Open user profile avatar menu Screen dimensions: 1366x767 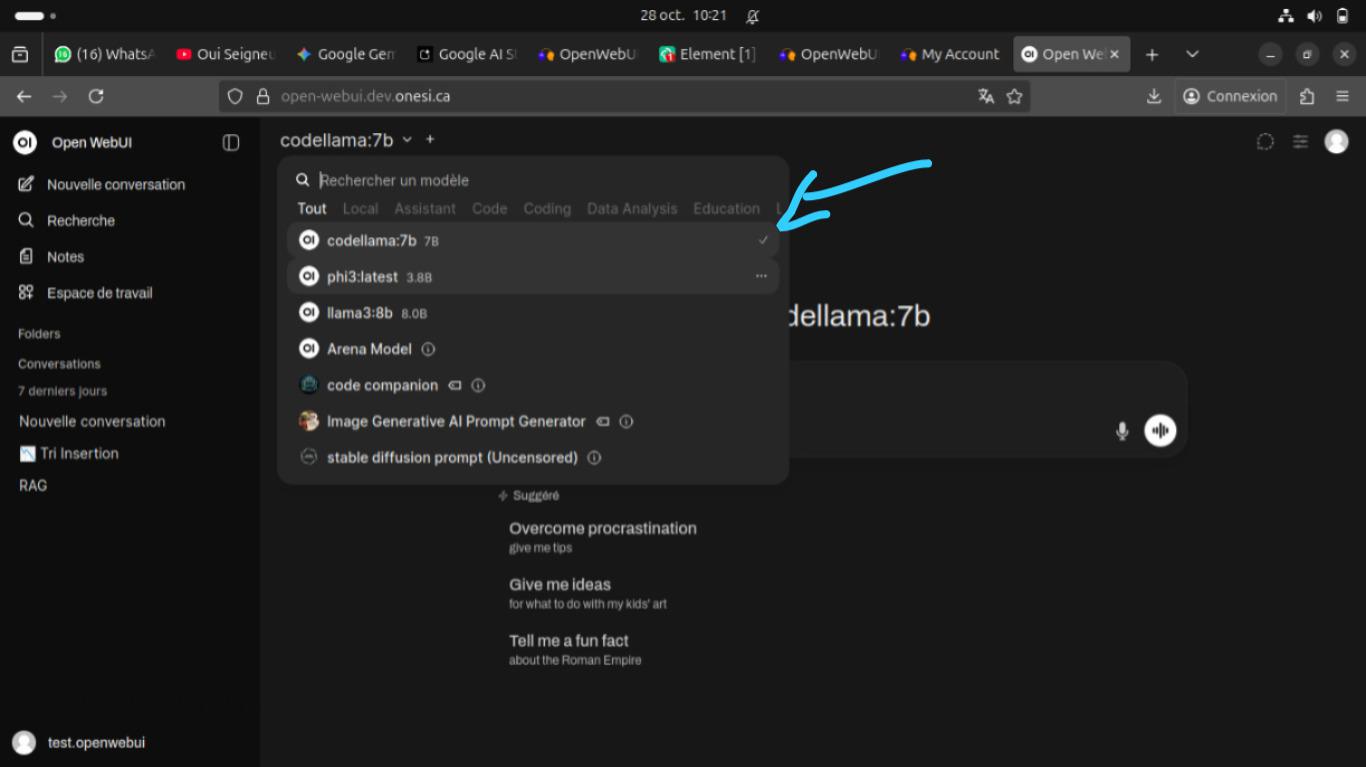coord(1336,142)
